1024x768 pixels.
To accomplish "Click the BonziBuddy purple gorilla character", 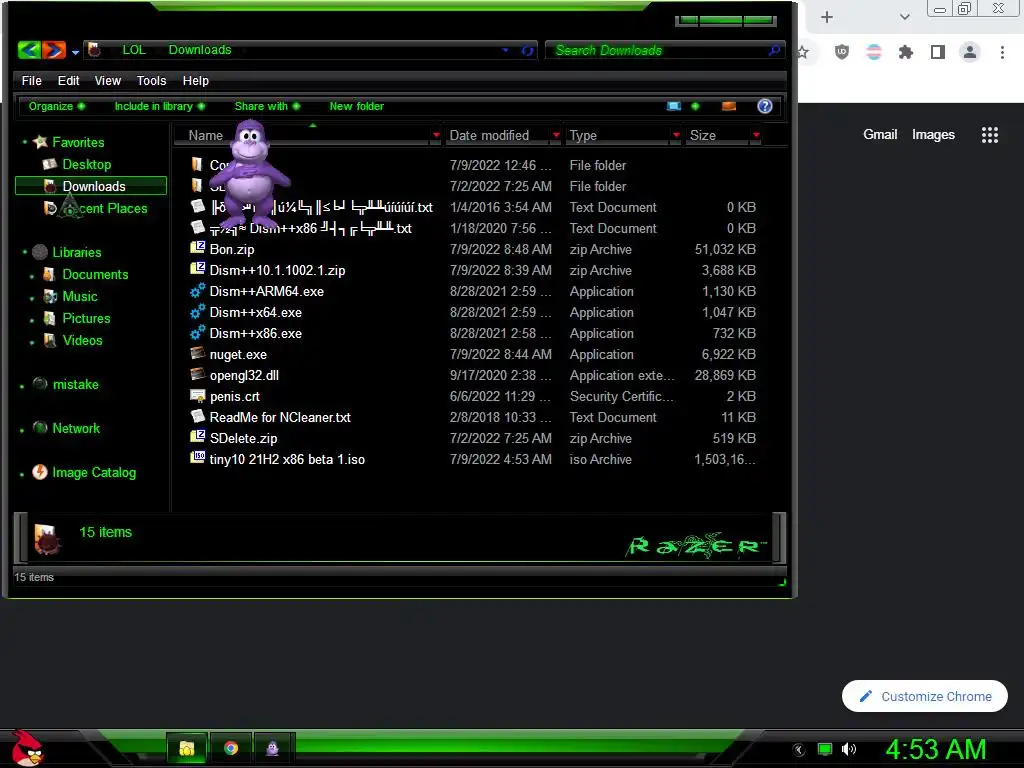I will click(251, 174).
